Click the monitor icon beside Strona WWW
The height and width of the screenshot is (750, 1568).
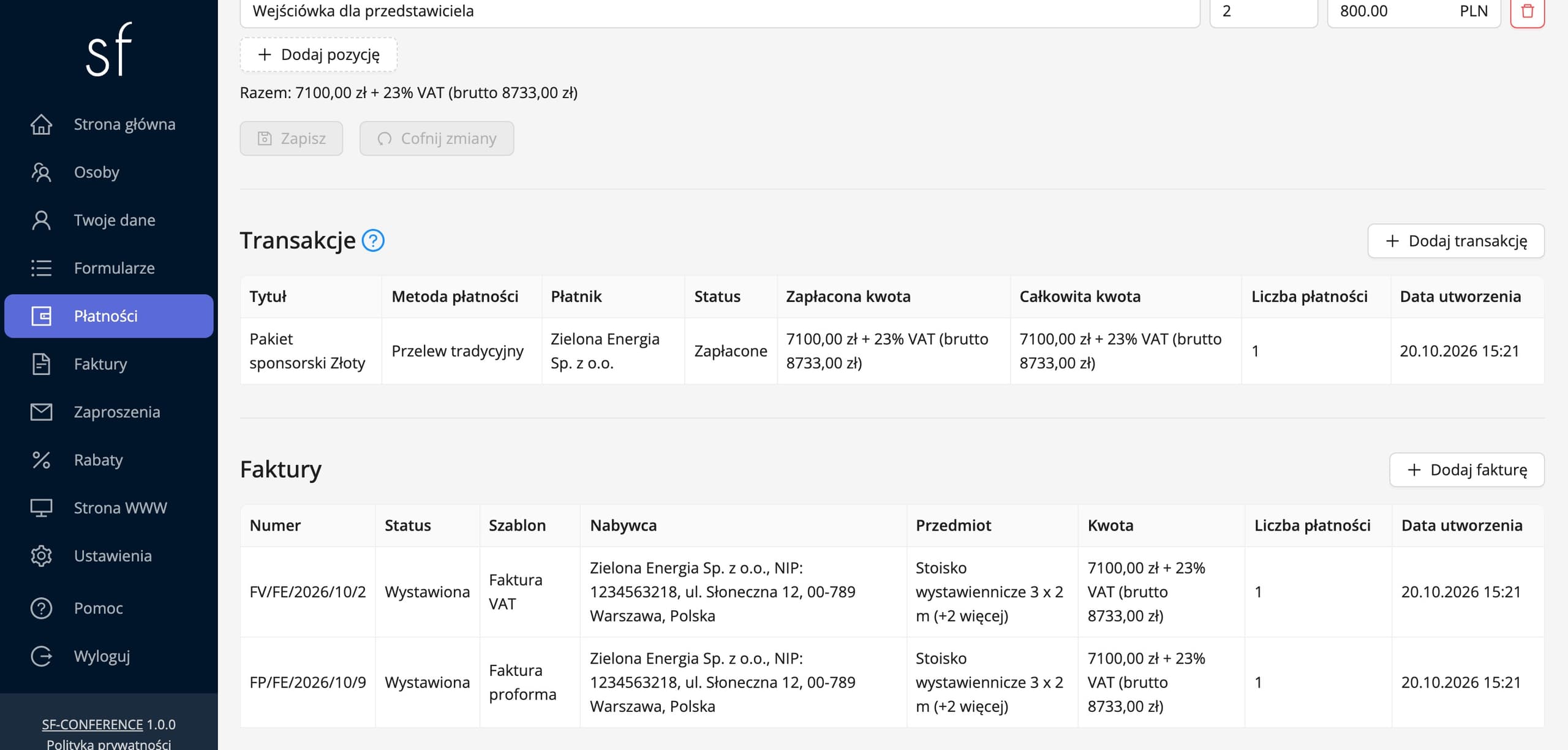41,508
